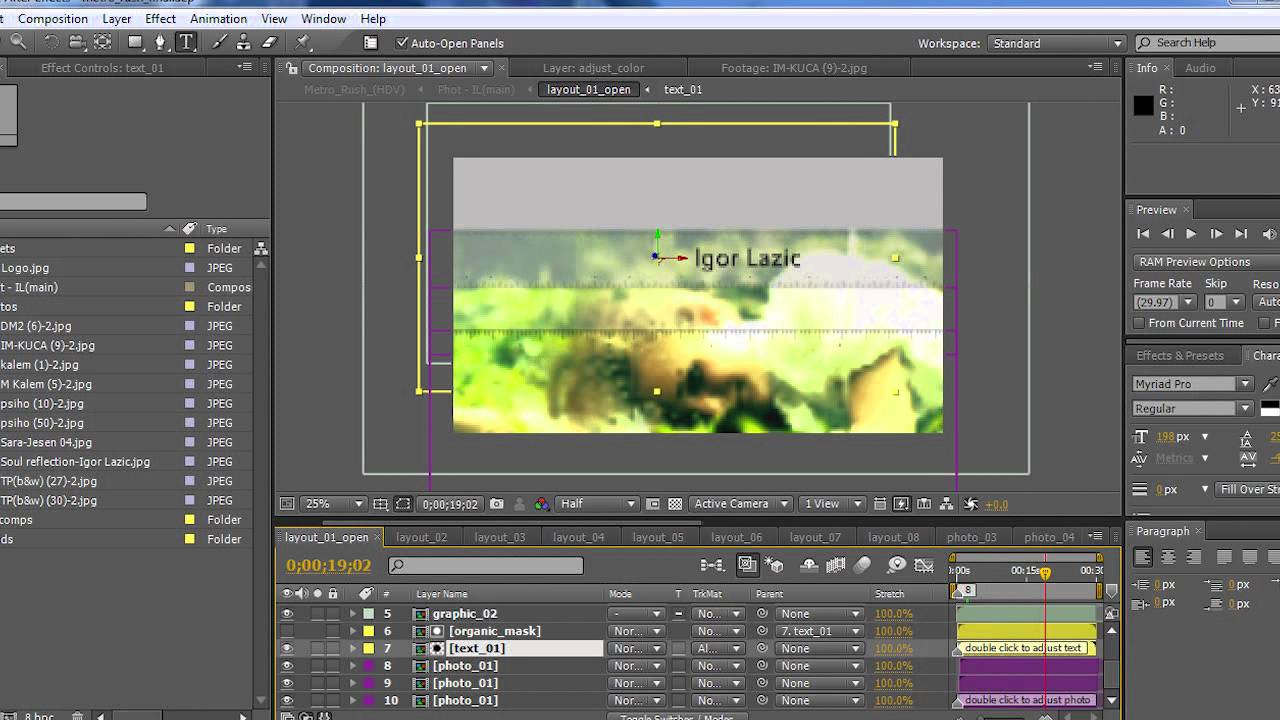Select the Eraser tool
The image size is (1280, 720).
(x=269, y=42)
